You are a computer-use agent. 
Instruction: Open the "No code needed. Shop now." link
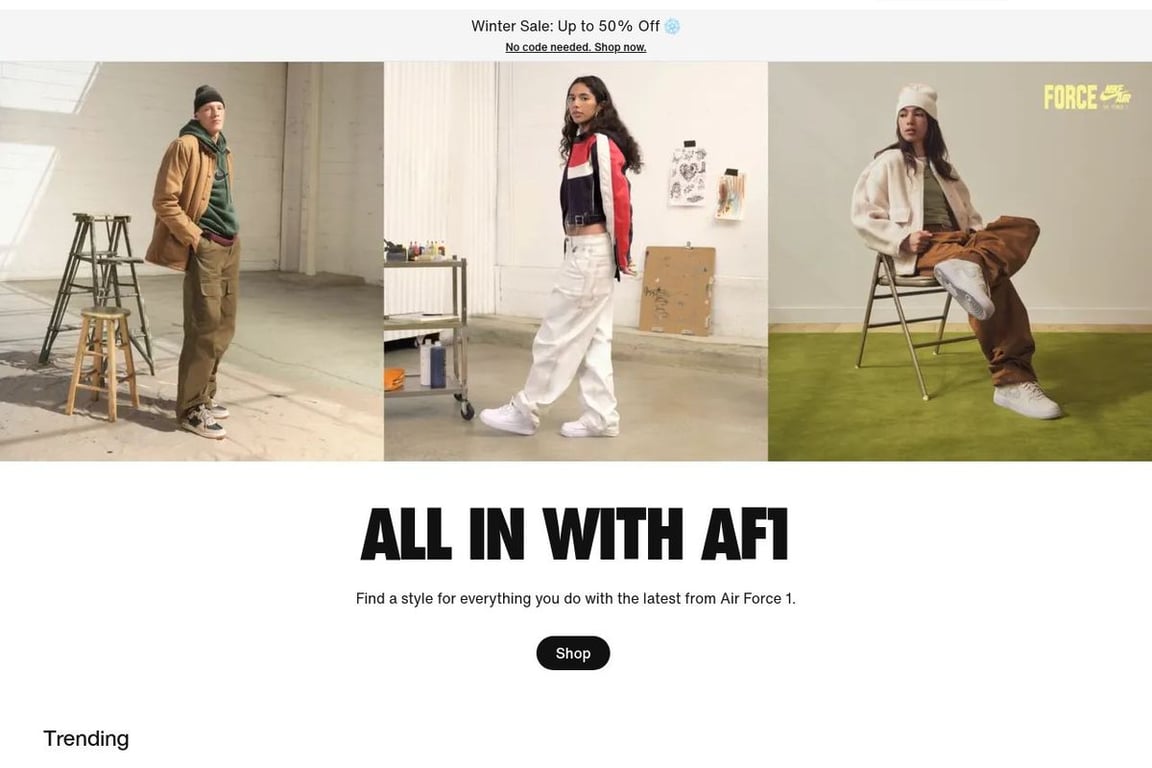coord(575,47)
